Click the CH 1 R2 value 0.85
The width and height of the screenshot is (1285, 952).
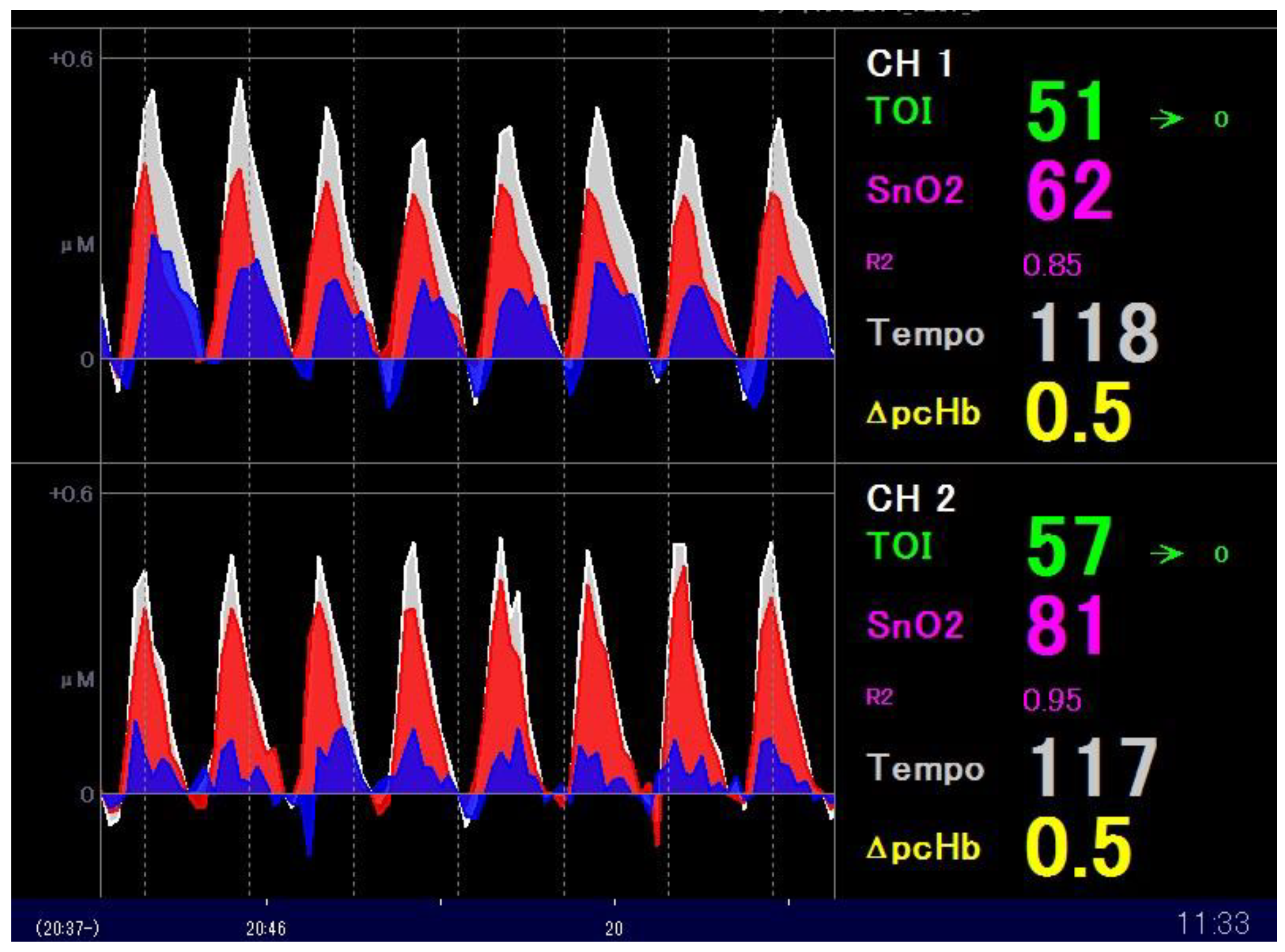(1052, 265)
